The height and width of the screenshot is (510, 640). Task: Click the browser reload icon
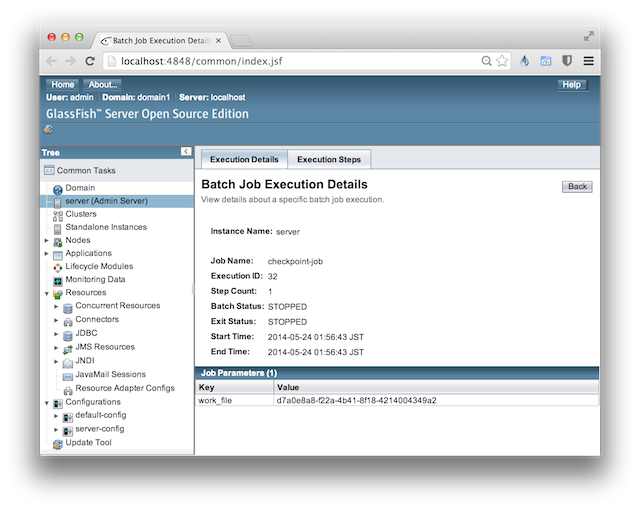click(90, 61)
